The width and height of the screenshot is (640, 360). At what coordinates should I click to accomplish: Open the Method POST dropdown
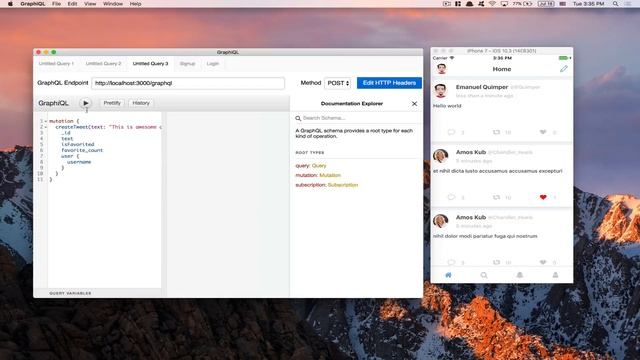tap(338, 83)
